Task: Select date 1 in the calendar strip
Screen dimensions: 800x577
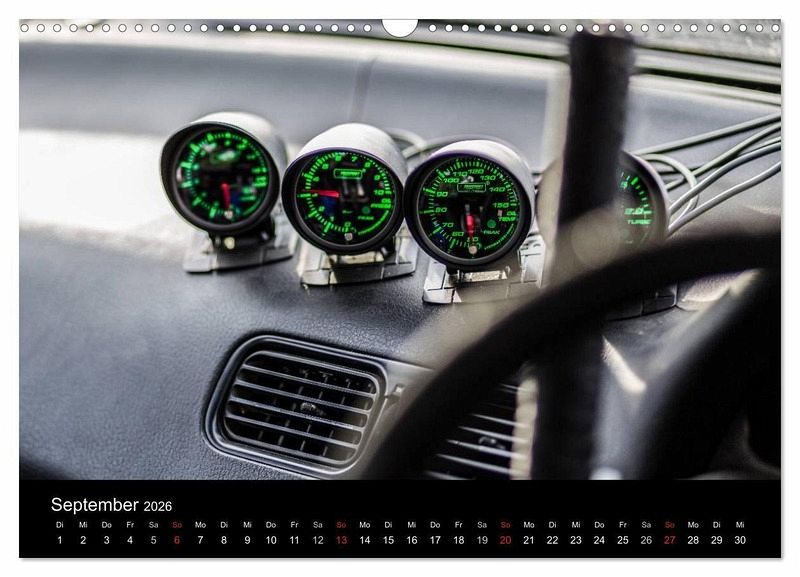Action: 60,540
